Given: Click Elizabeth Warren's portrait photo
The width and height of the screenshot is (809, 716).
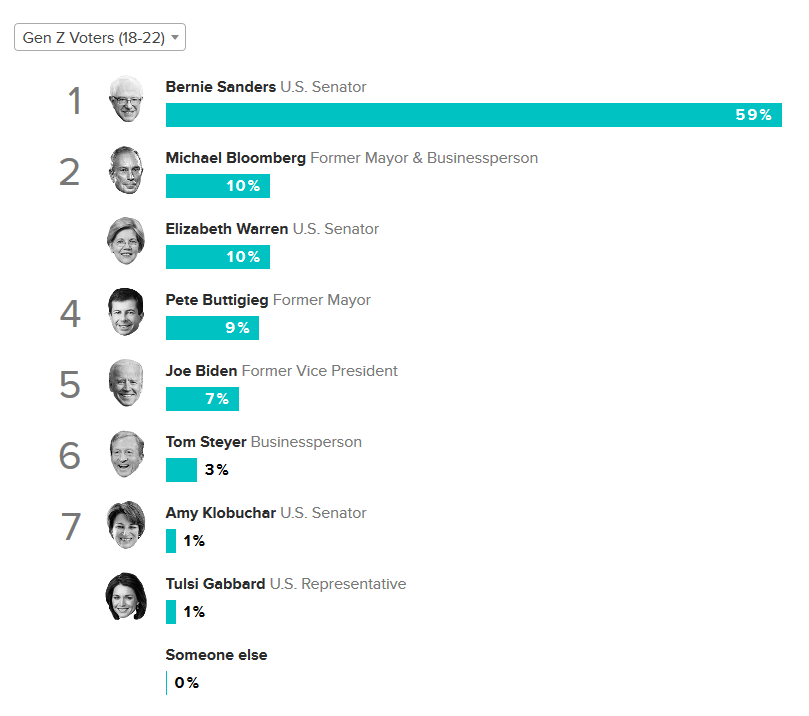Looking at the screenshot, I should point(126,241).
